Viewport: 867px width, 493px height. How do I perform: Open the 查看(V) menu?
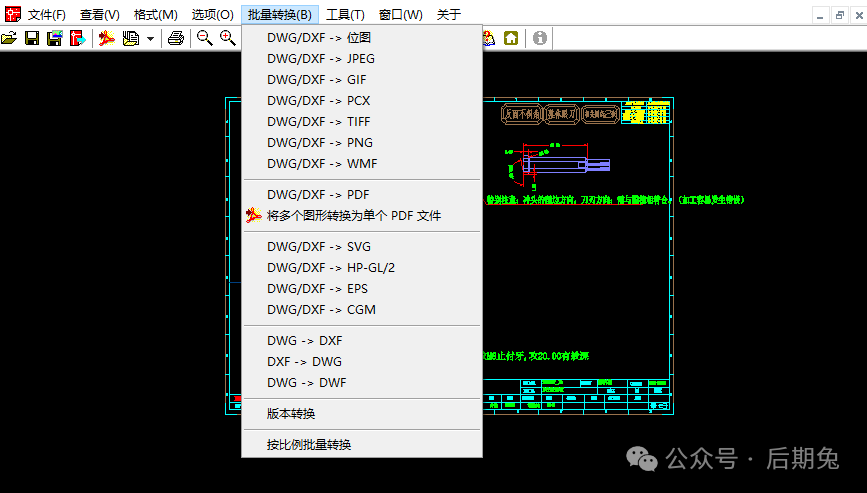(100, 15)
